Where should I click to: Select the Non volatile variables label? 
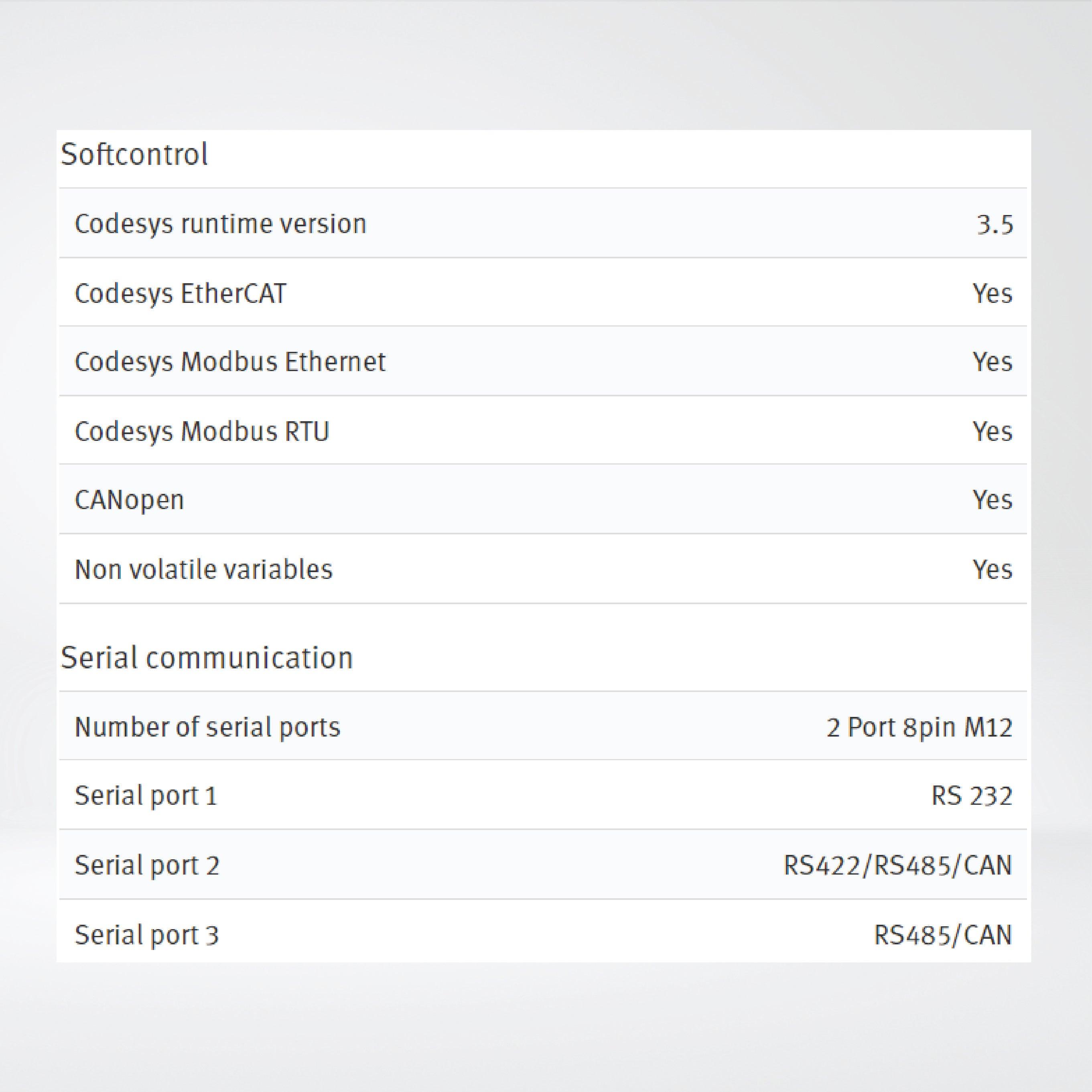click(203, 569)
